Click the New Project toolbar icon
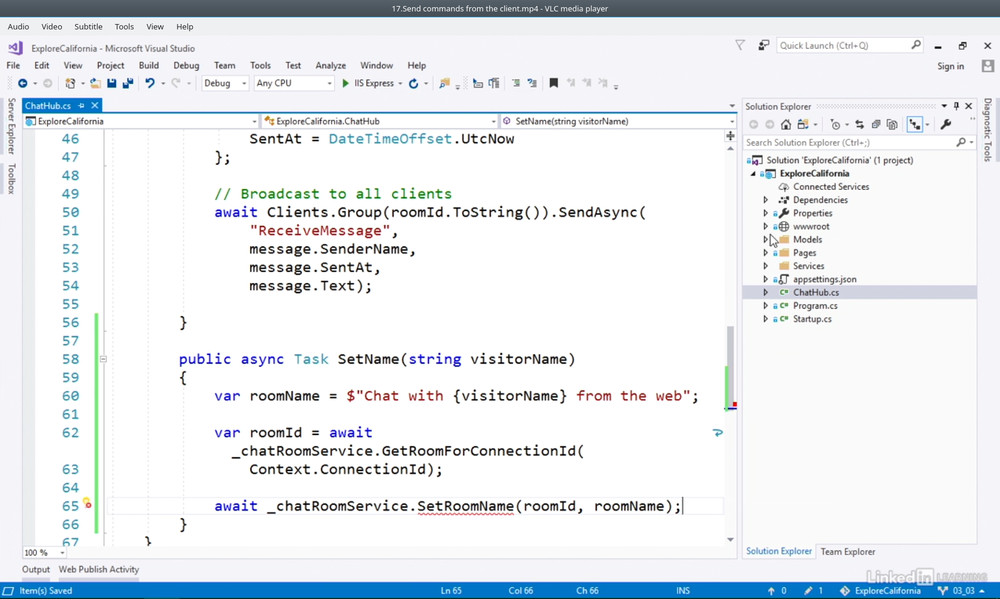 coord(70,84)
